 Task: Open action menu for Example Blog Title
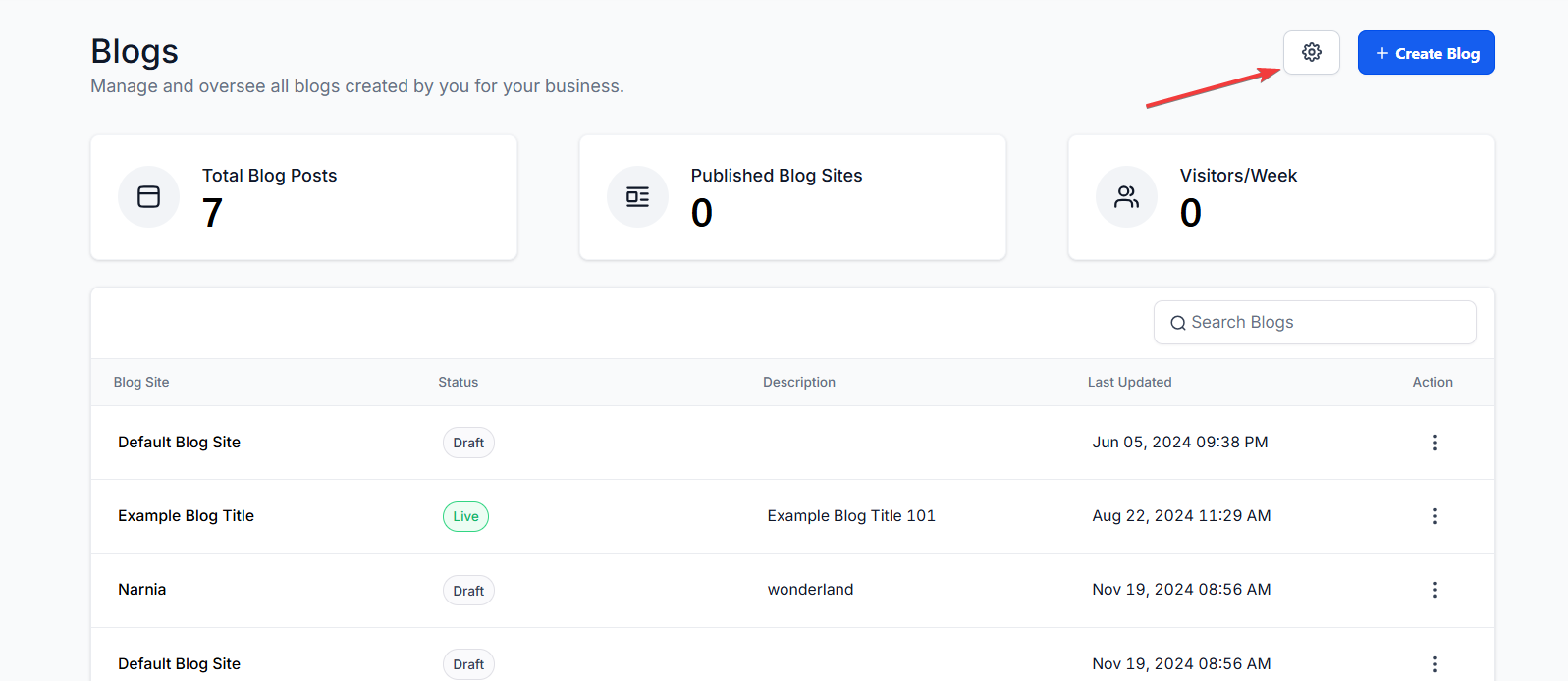click(1434, 516)
